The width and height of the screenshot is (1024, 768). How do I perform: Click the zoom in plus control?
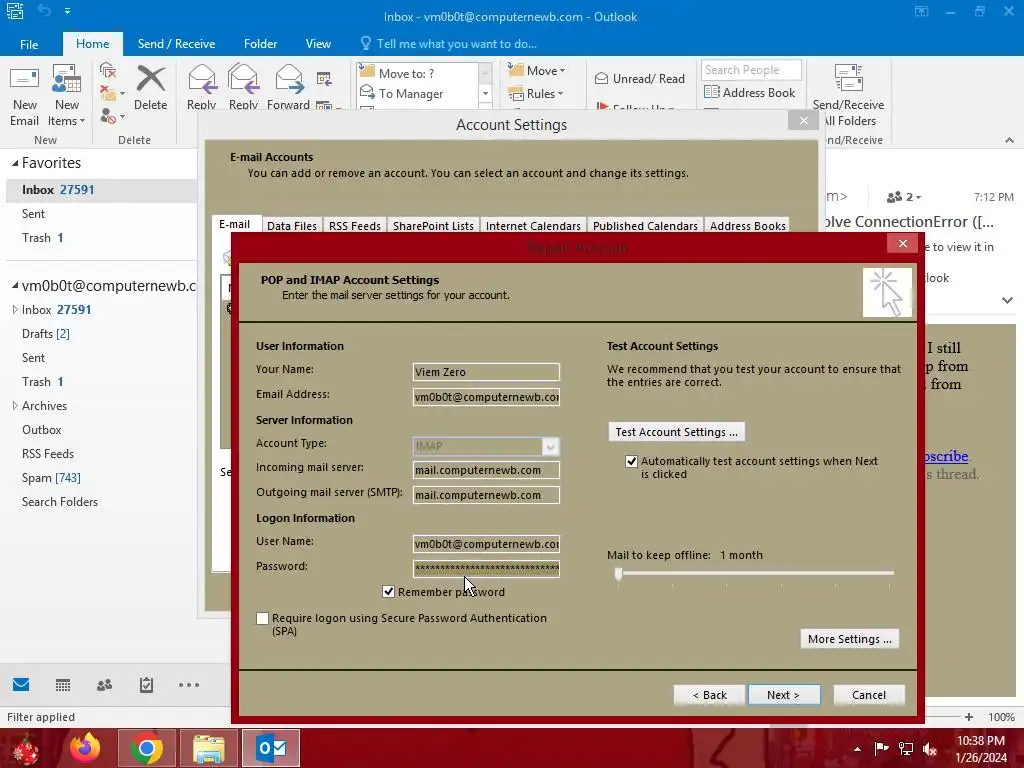pos(968,717)
